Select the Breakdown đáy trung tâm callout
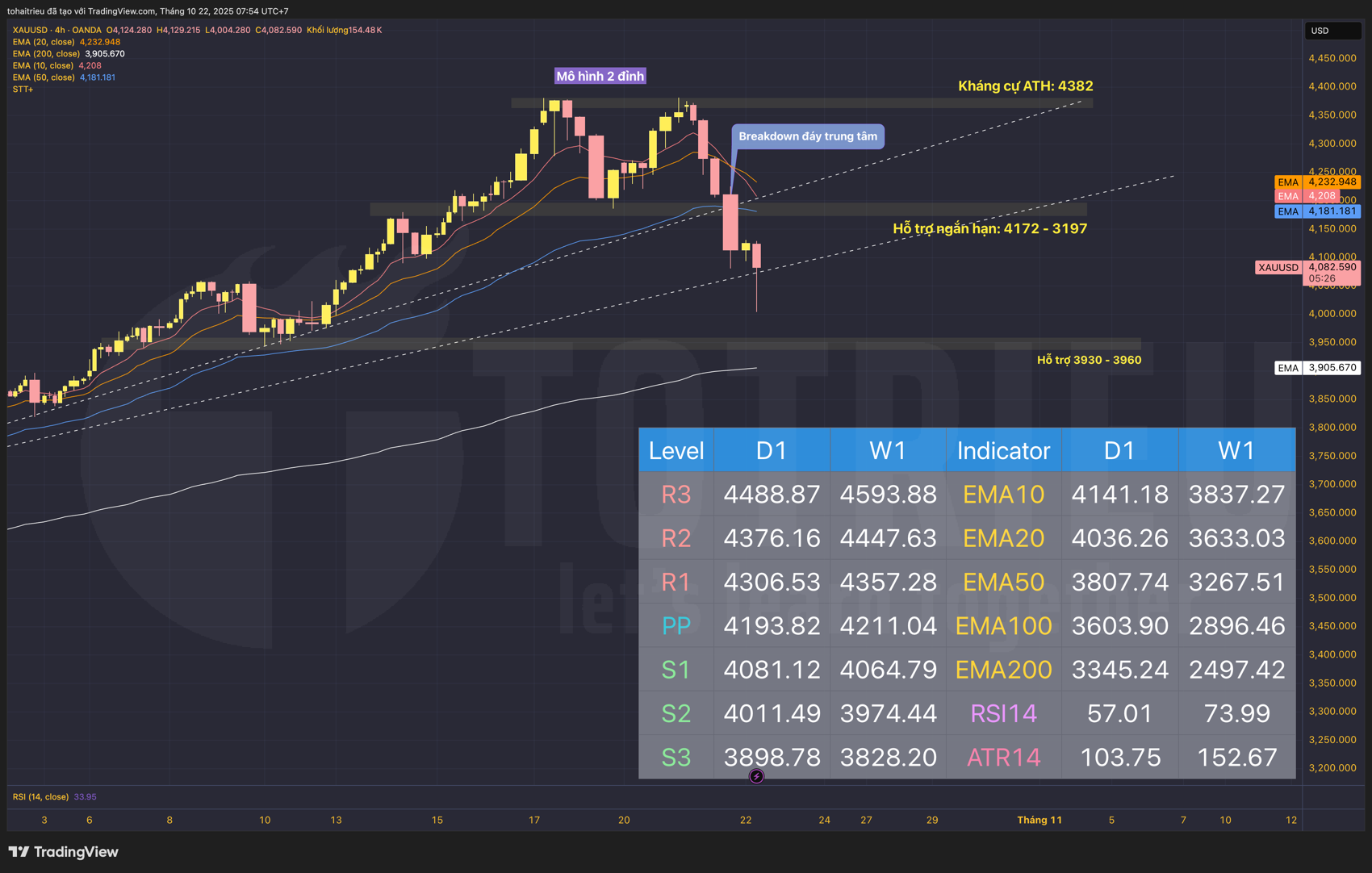The image size is (1372, 873). click(x=807, y=136)
